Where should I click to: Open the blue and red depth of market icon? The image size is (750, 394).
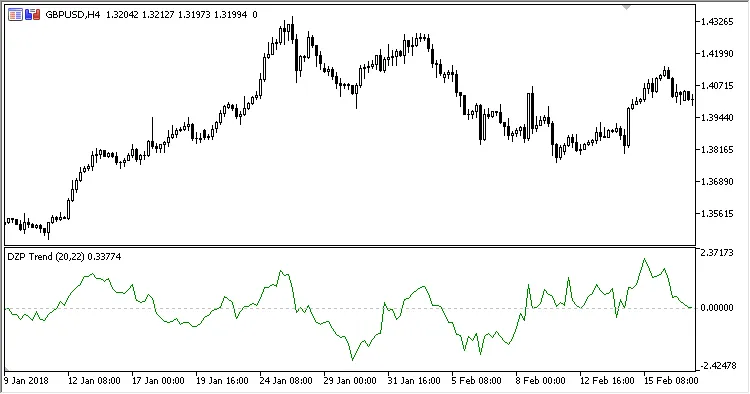tap(33, 15)
